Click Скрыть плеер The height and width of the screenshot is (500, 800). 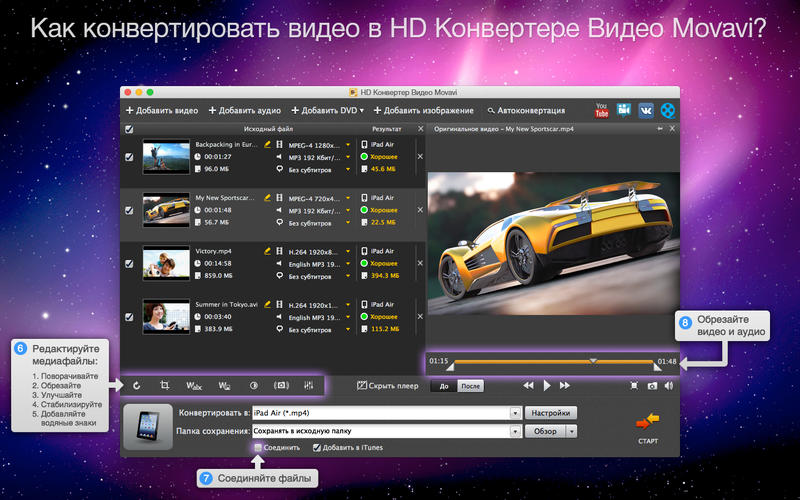388,386
